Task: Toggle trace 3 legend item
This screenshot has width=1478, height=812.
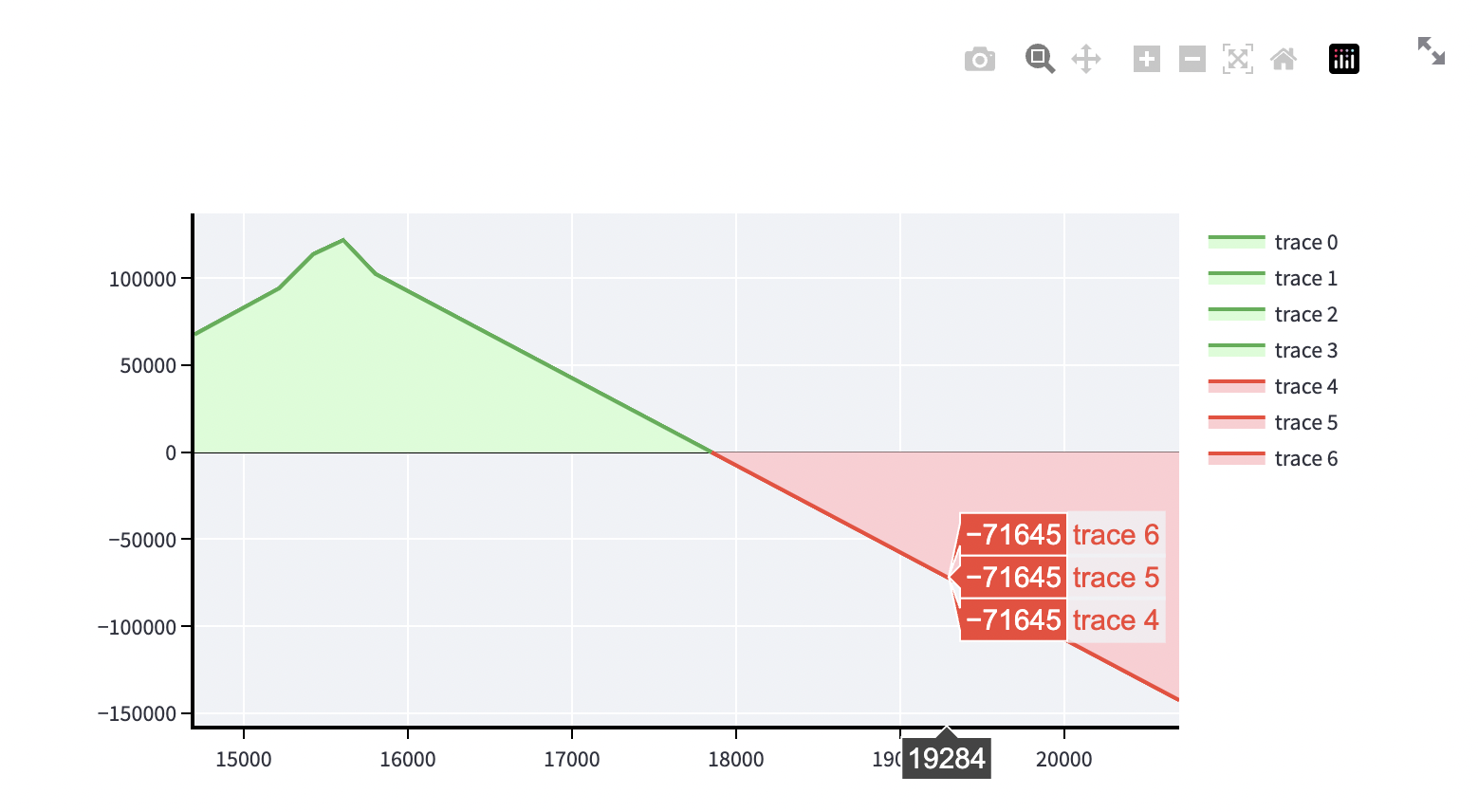Action: tap(1273, 351)
